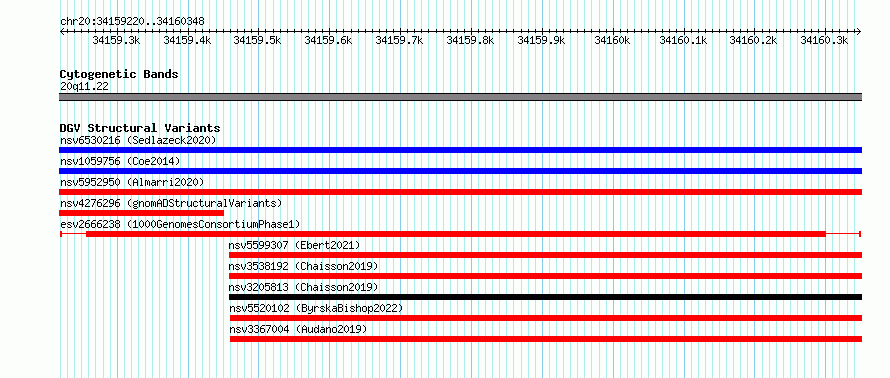Click the ruler's right end arrow
890x378 pixels.
tap(859, 31)
